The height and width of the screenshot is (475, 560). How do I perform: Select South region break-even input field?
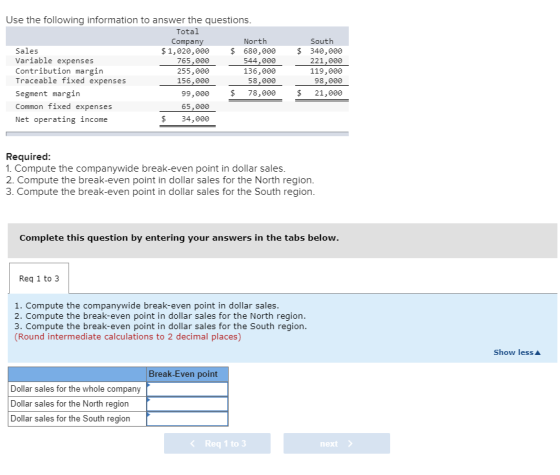click(187, 419)
